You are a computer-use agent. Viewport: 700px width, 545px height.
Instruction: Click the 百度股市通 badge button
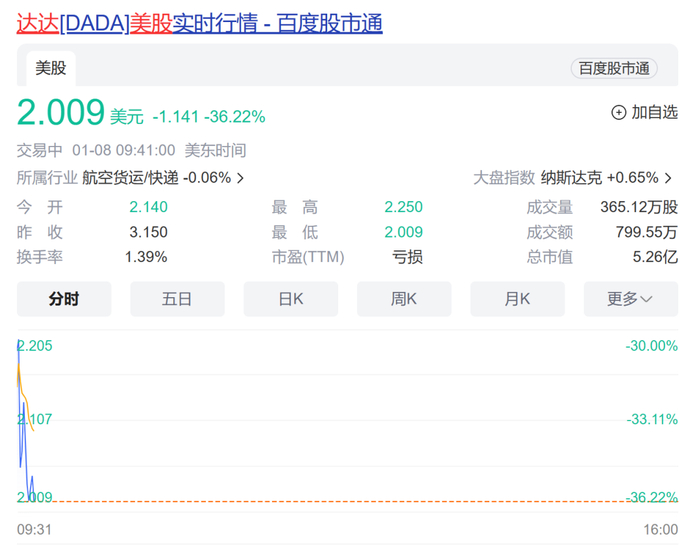coord(614,68)
